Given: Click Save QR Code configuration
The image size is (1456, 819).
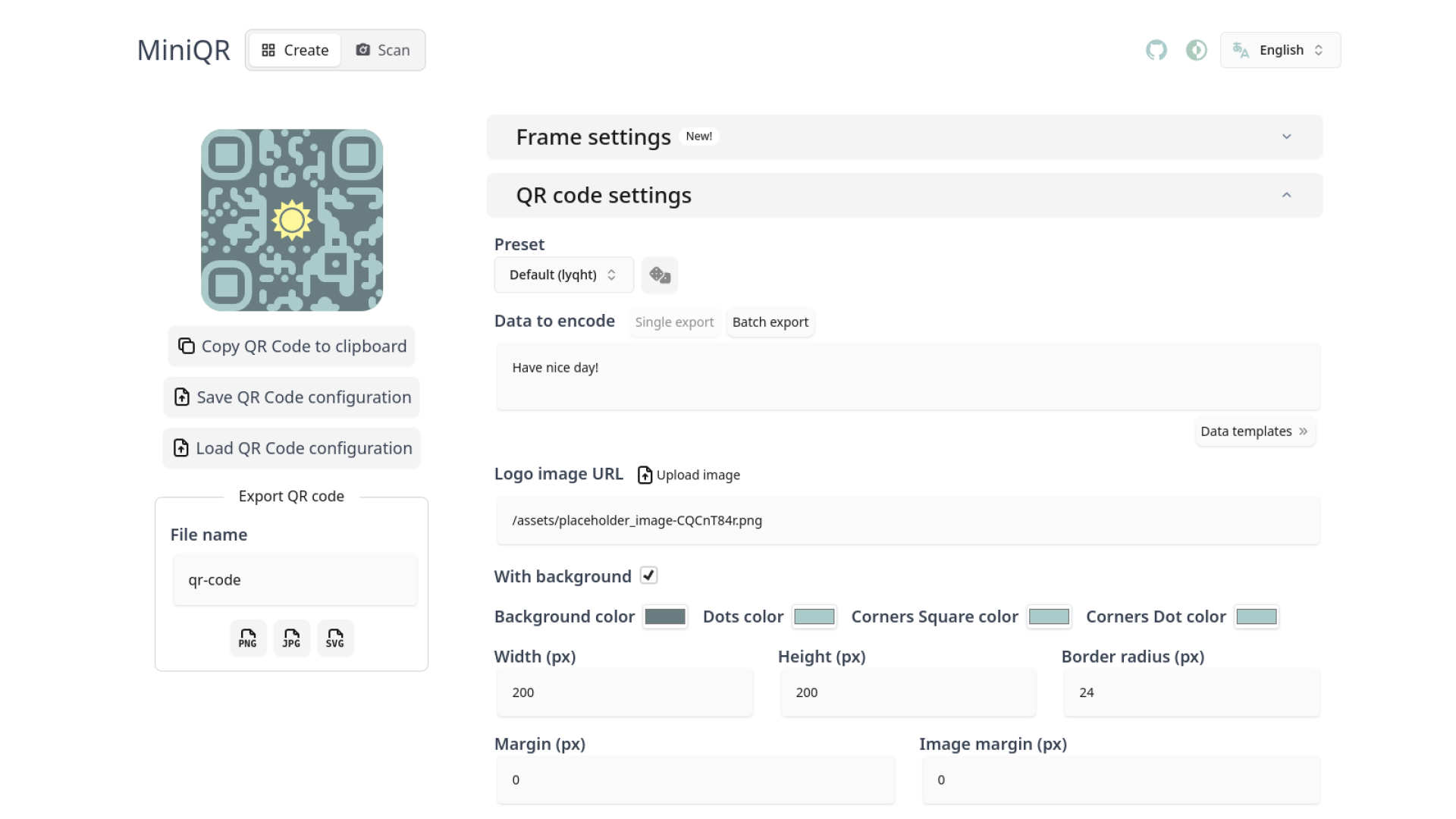Looking at the screenshot, I should pyautogui.click(x=292, y=397).
